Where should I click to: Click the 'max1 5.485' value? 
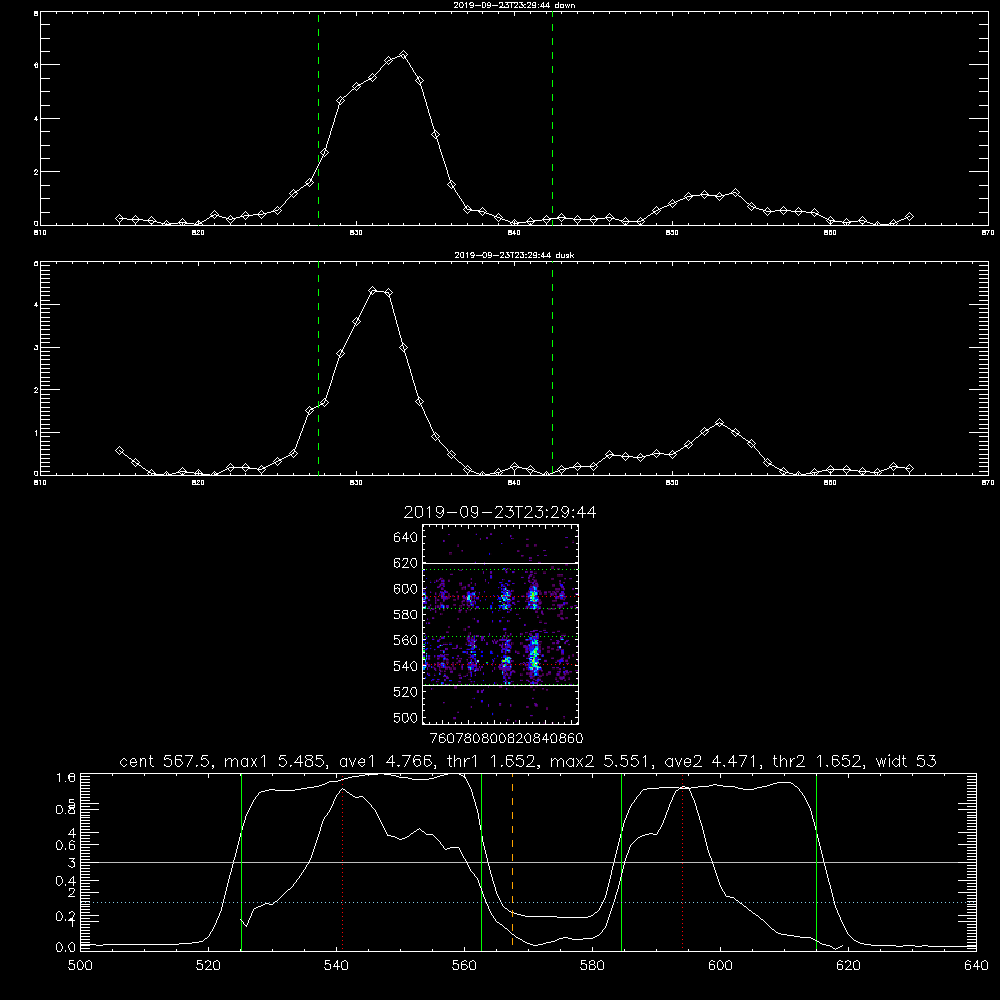tap(274, 761)
